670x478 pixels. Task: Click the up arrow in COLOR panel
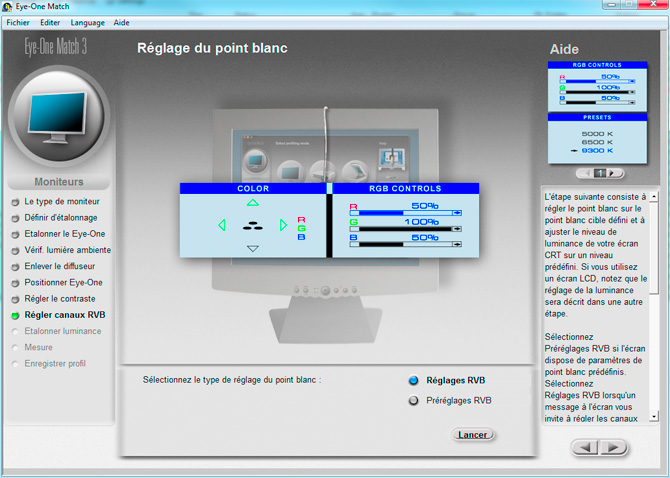(x=253, y=202)
